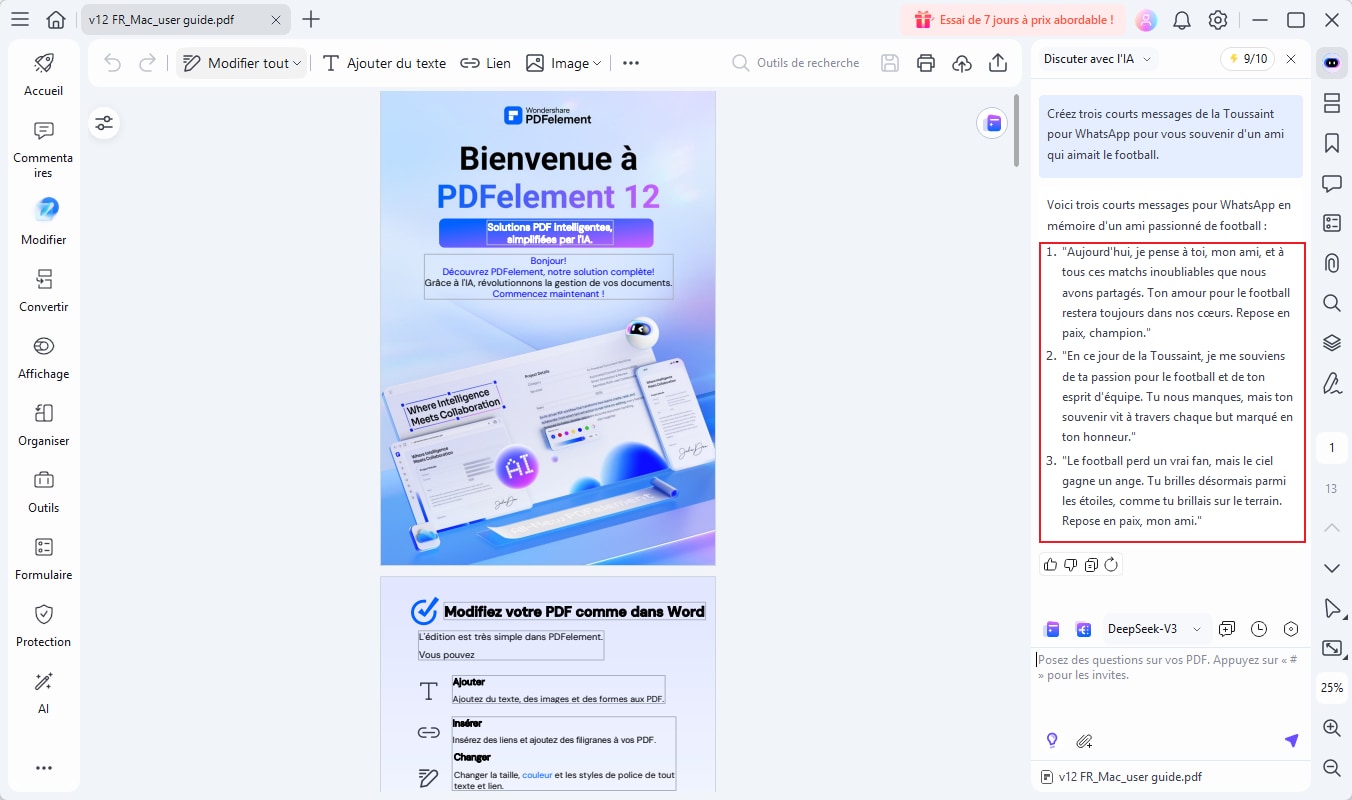This screenshot has height=800, width=1352.
Task: Open a new tab with plus button
Action: click(311, 19)
